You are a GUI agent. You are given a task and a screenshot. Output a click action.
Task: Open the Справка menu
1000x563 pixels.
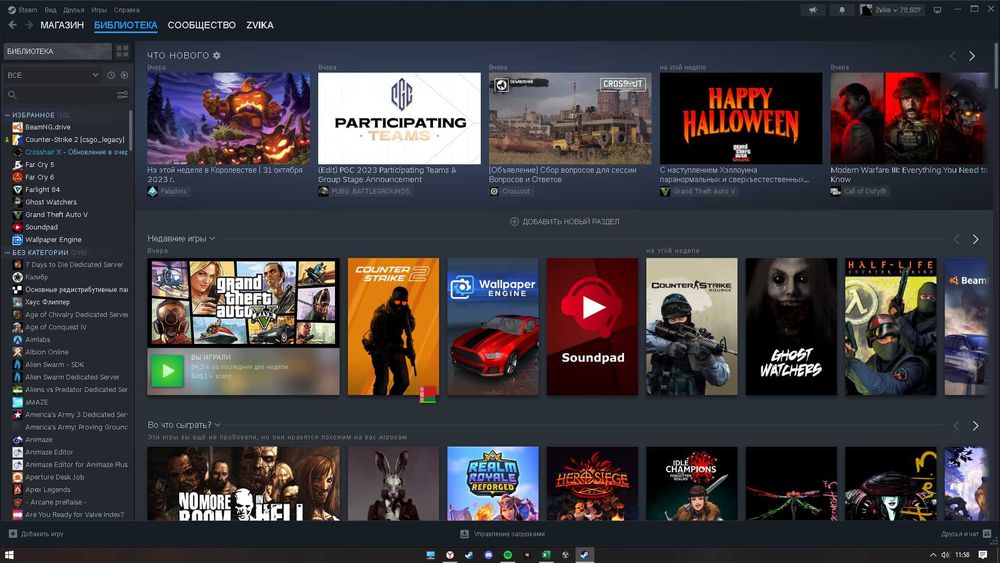[x=126, y=10]
